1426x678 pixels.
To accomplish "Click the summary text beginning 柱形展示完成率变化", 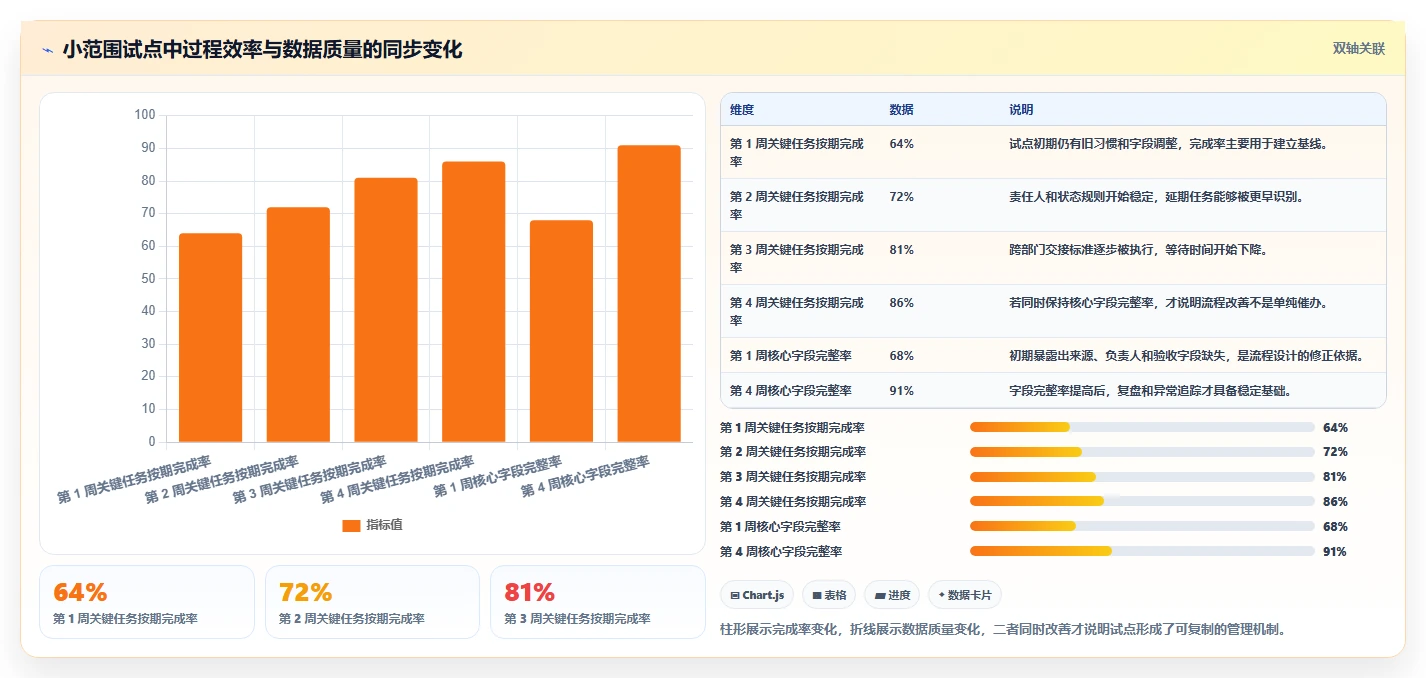I will click(1003, 630).
